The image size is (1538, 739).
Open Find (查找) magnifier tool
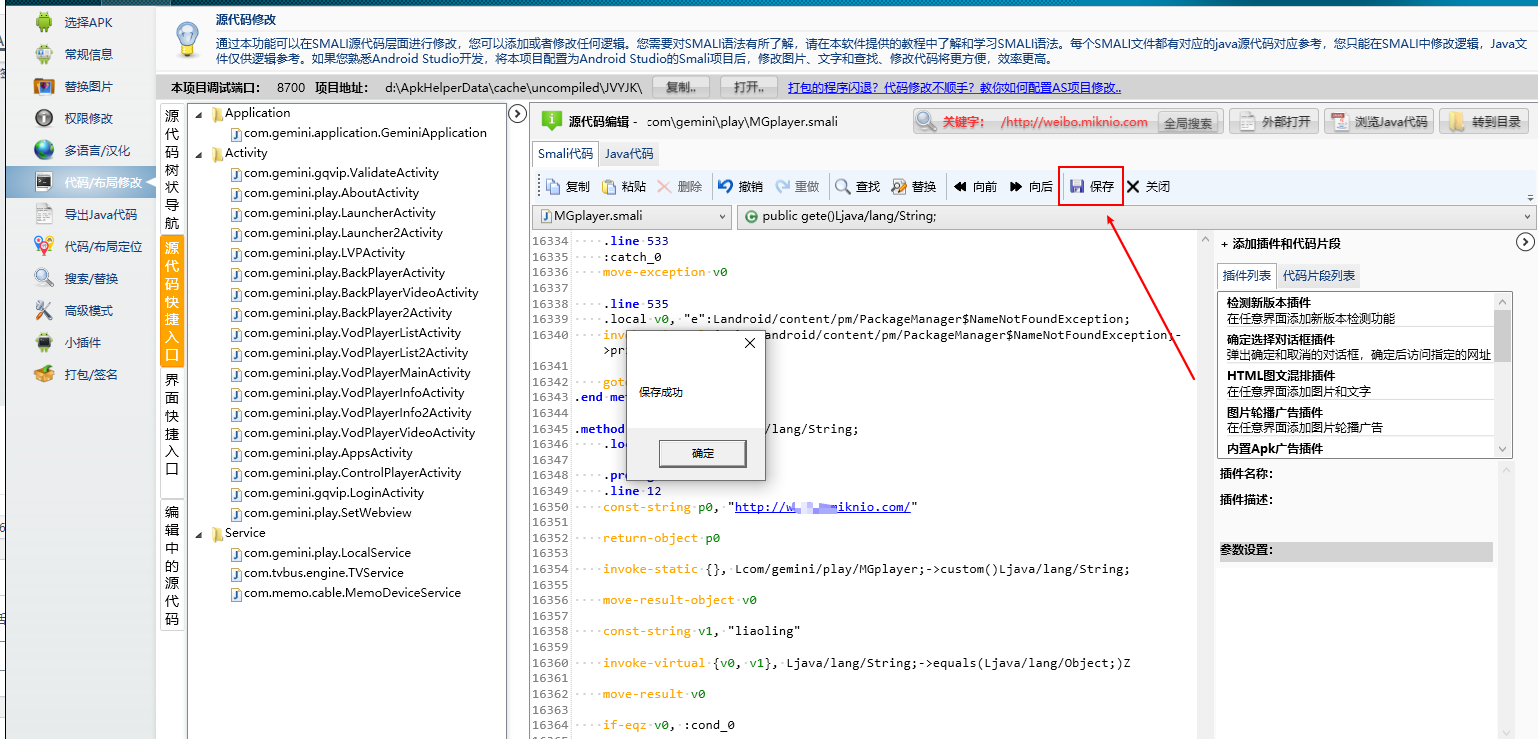click(x=843, y=187)
